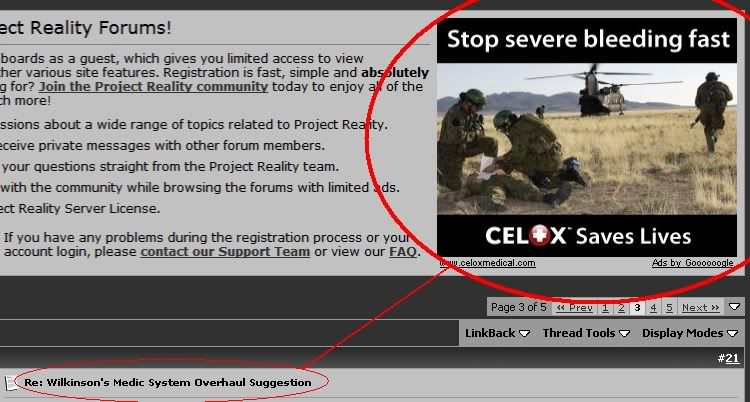Jump to page 2 of thread

pyautogui.click(x=621, y=308)
